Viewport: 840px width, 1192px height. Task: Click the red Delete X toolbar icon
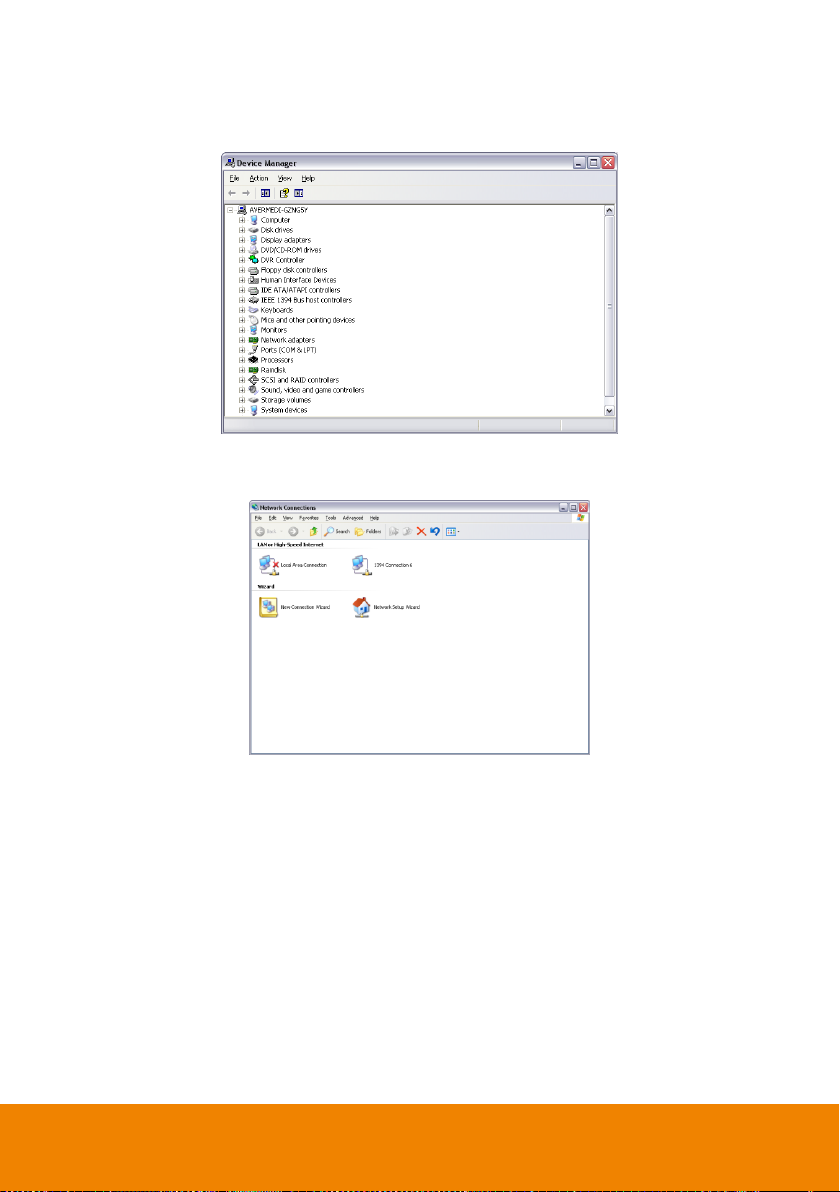click(421, 531)
